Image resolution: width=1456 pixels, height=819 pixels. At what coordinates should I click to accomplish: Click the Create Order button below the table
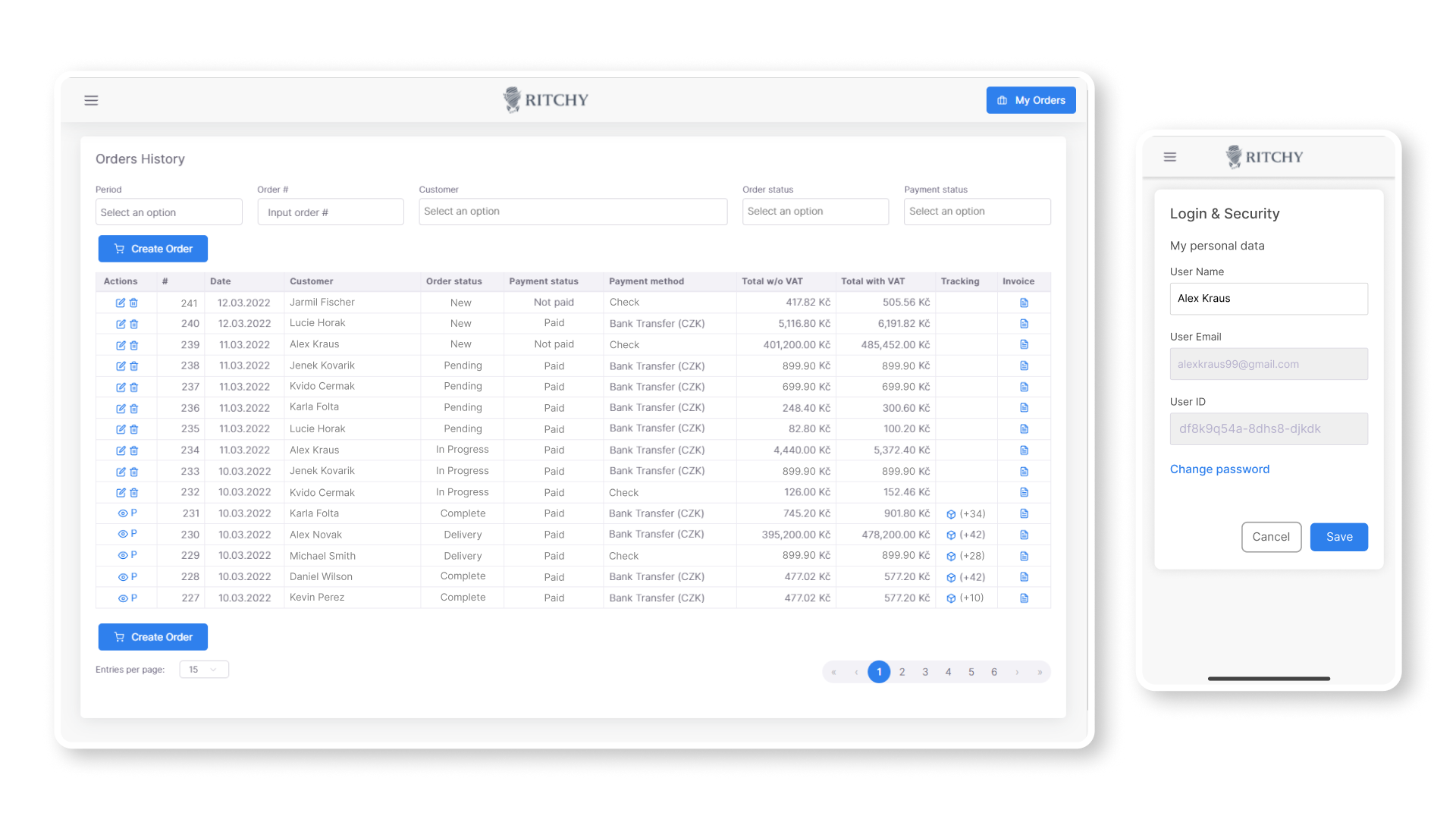[x=153, y=637]
